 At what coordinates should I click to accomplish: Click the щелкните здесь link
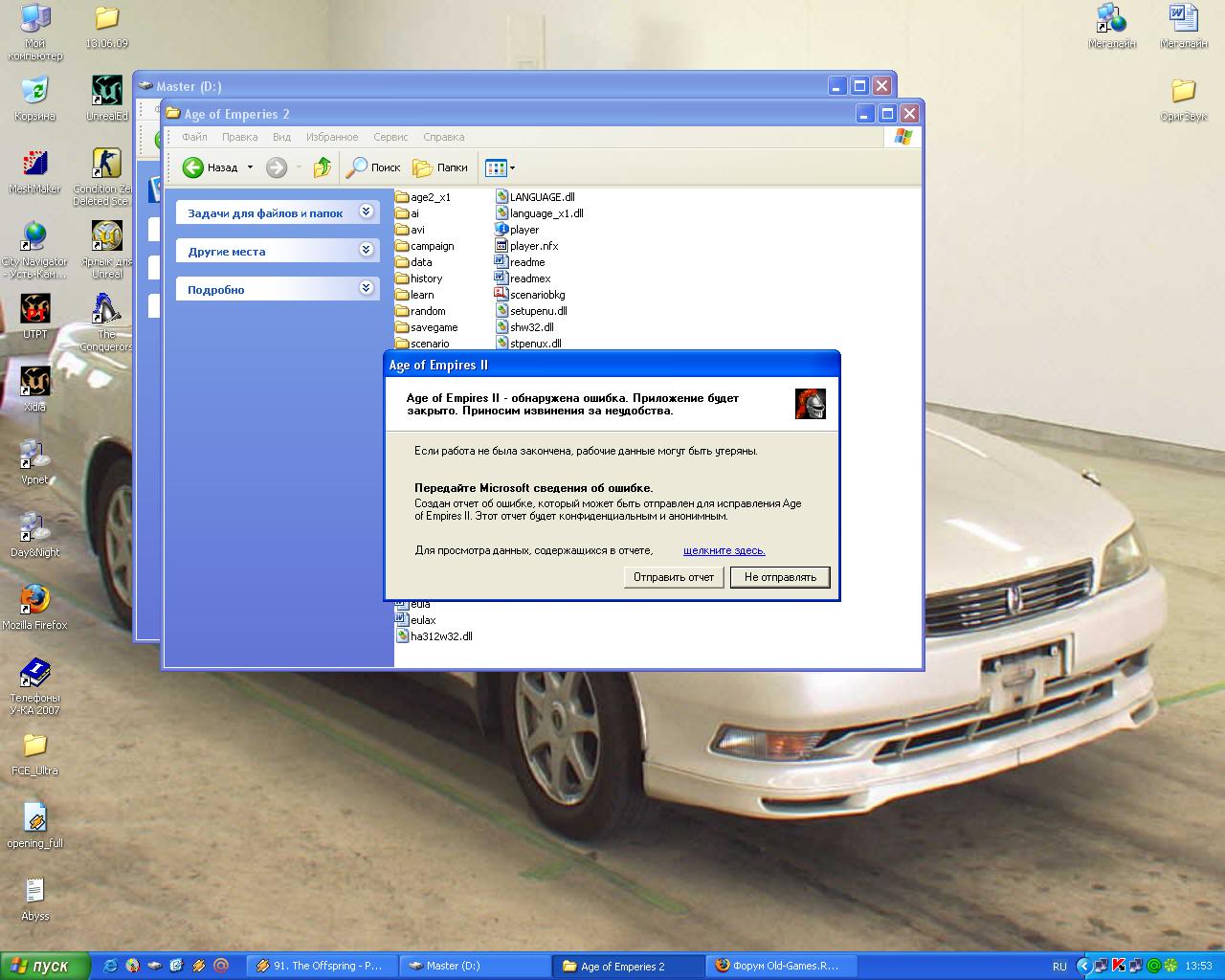[724, 550]
